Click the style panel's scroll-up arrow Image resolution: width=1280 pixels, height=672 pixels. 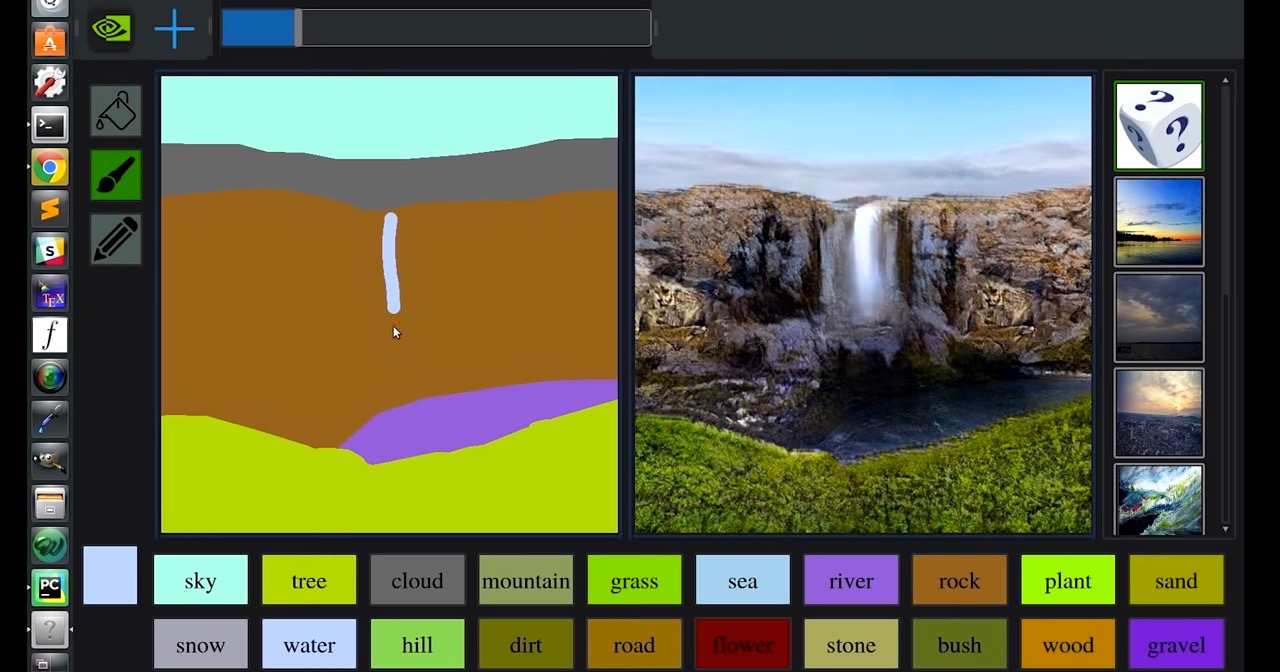pyautogui.click(x=1224, y=80)
